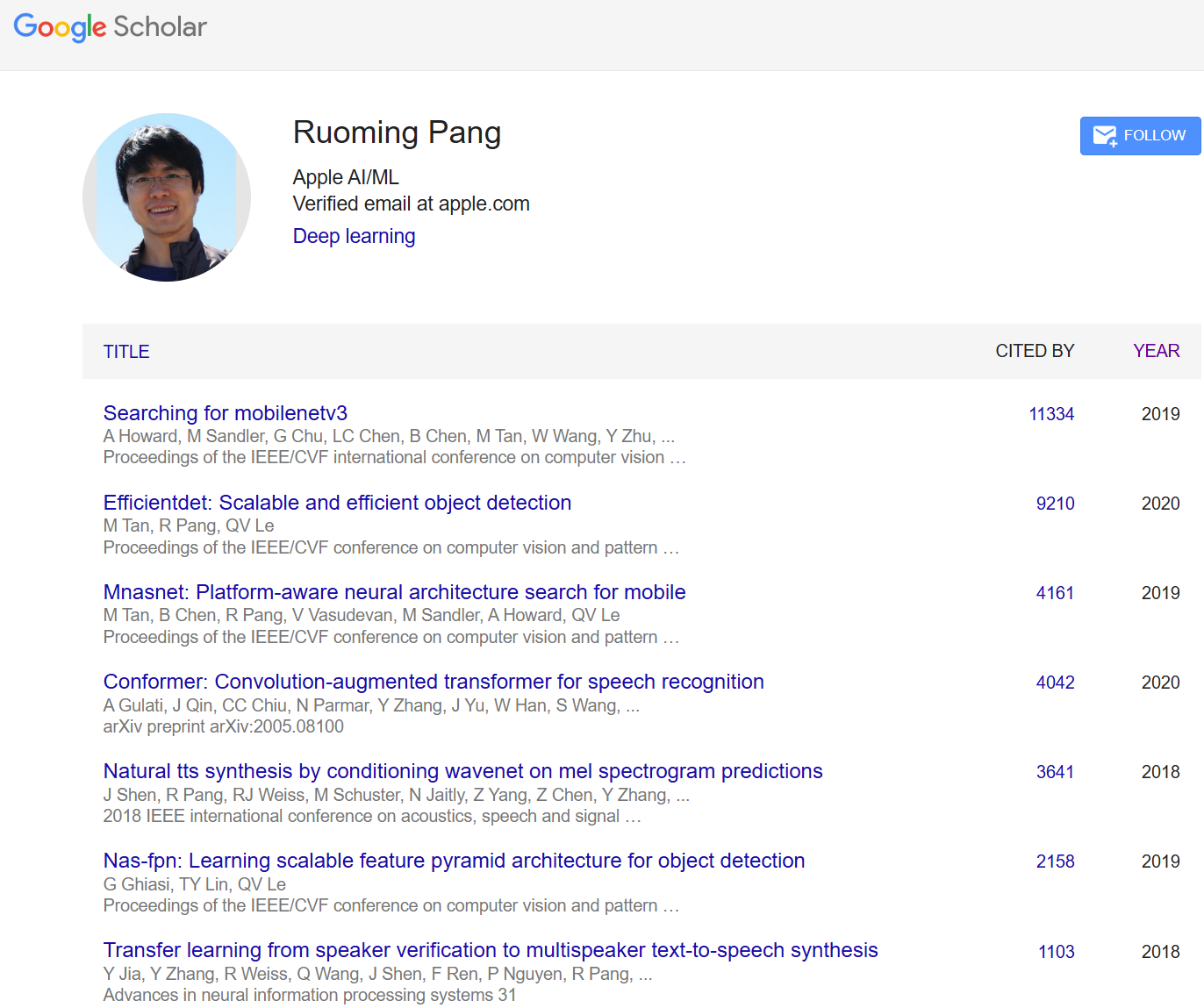The width and height of the screenshot is (1204, 1008).
Task: Open Transfer learning from speaker verification paper
Action: 491,950
